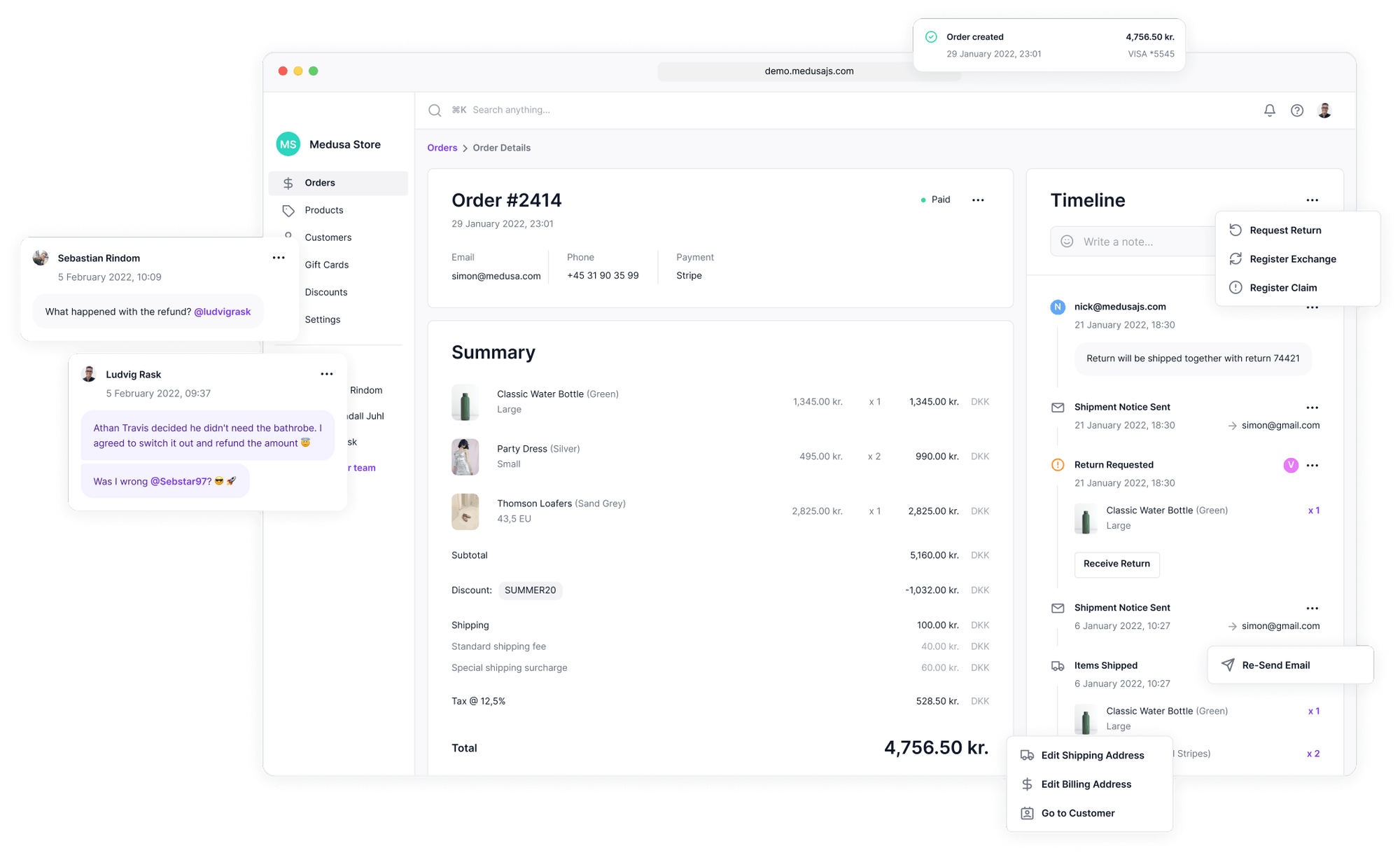
Task: Toggle the order timeline options menu
Action: tap(1312, 199)
